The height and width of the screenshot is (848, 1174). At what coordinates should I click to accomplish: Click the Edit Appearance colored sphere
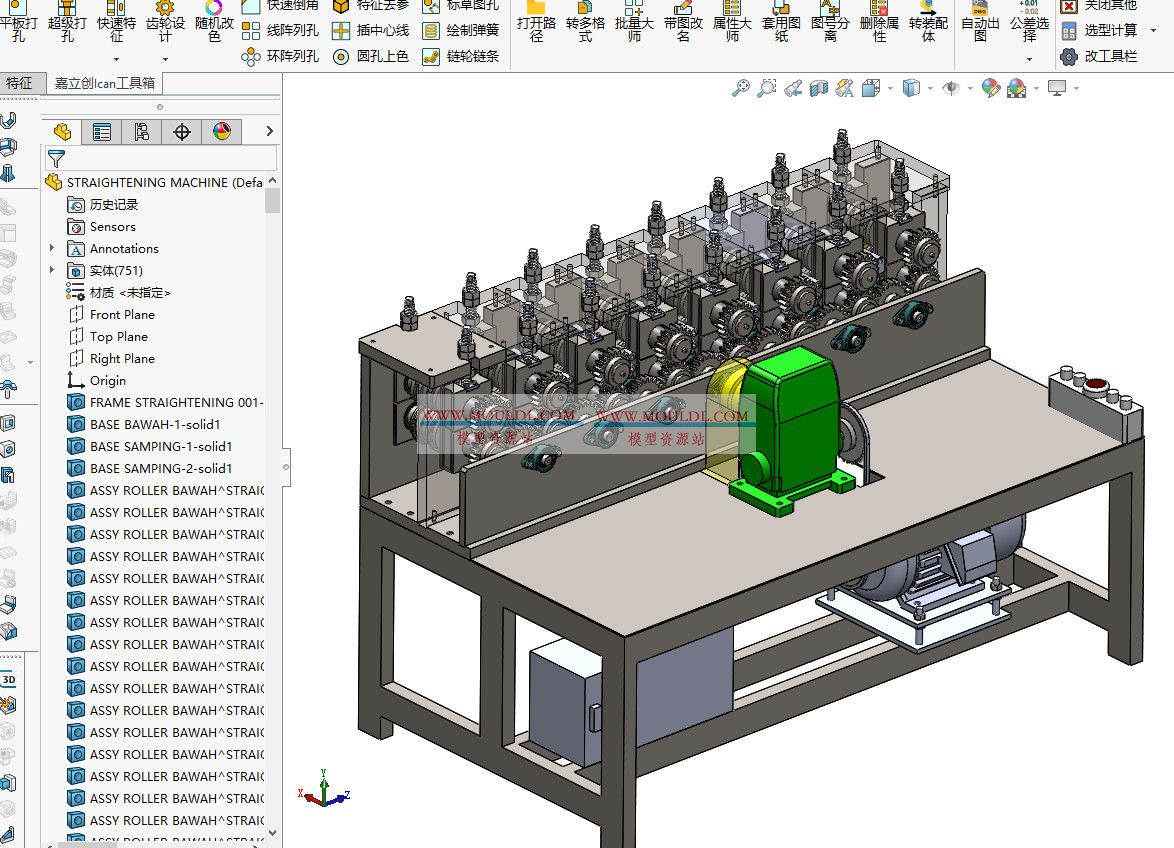989,88
